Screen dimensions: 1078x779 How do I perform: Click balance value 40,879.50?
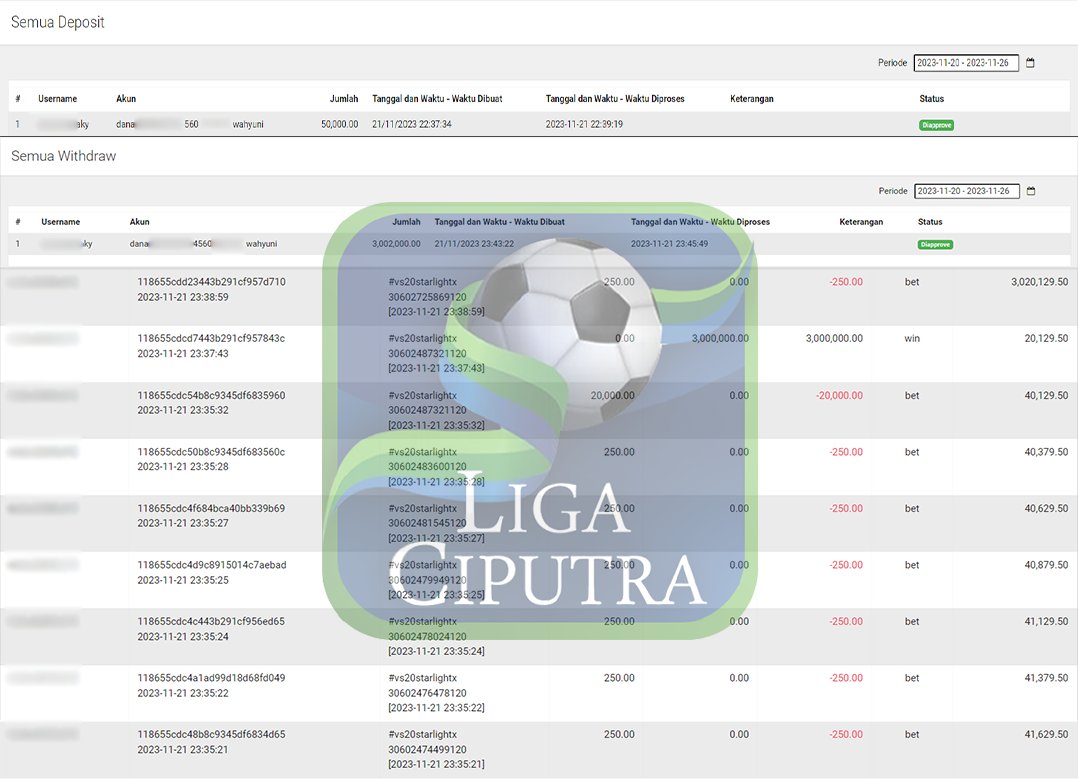pos(1046,564)
